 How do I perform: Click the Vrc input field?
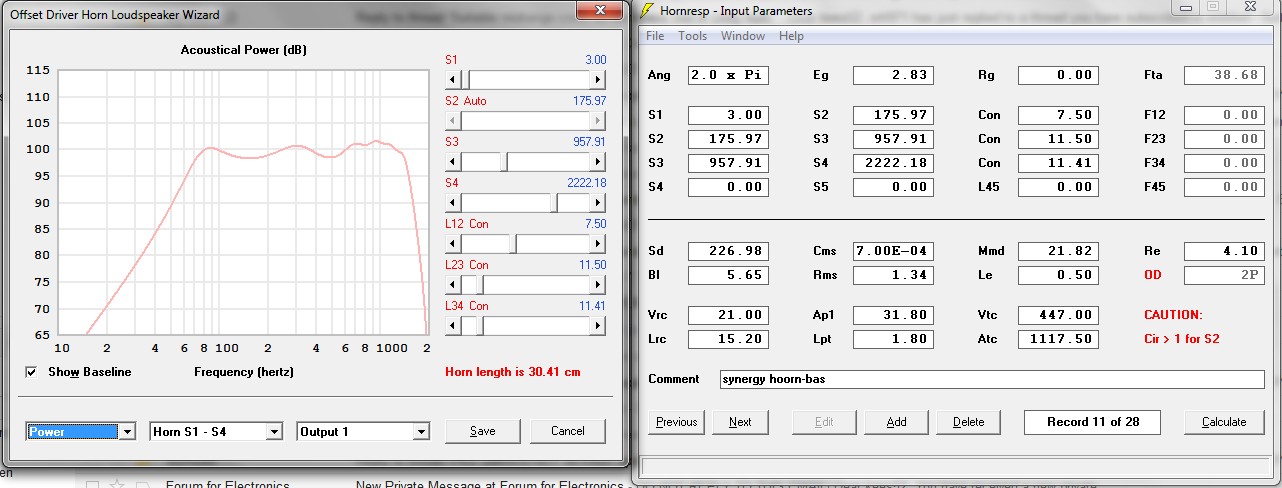point(728,315)
